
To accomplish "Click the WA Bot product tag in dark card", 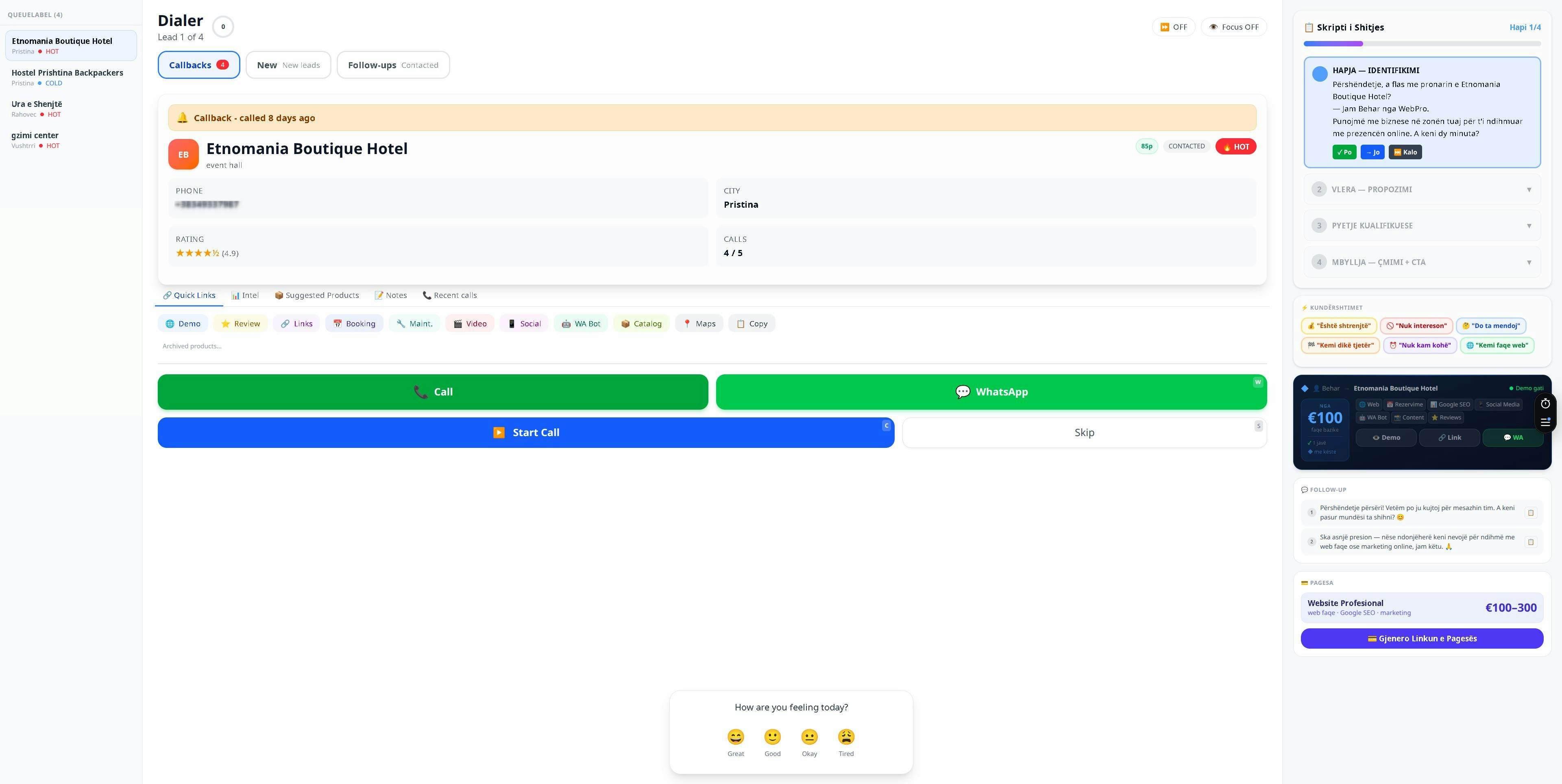I will (x=1373, y=417).
